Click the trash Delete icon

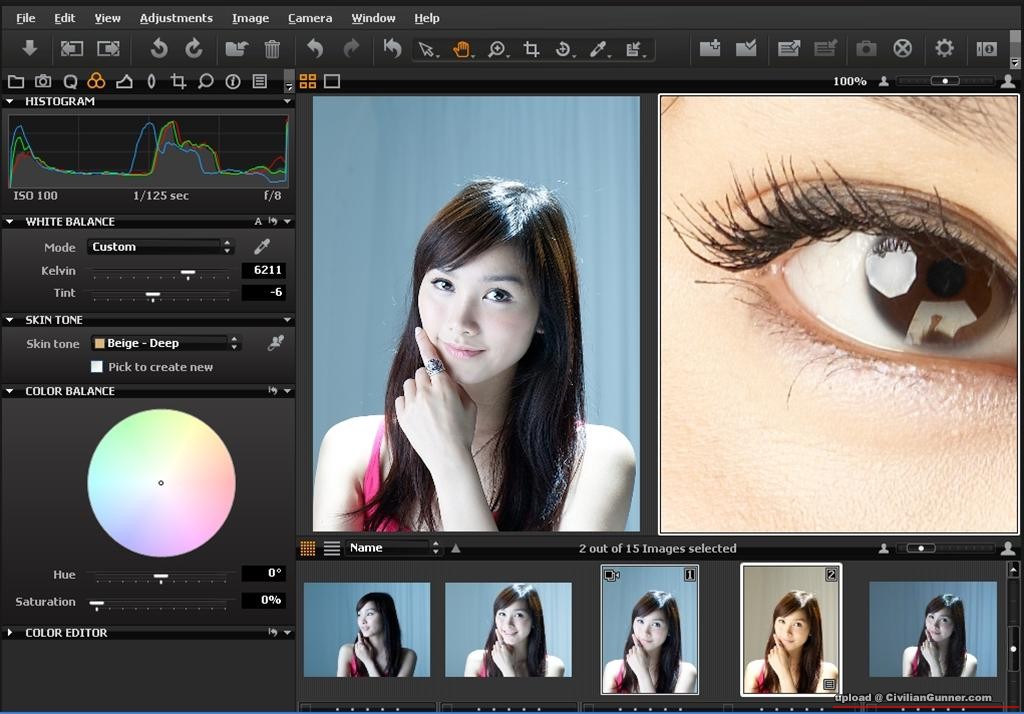point(272,49)
